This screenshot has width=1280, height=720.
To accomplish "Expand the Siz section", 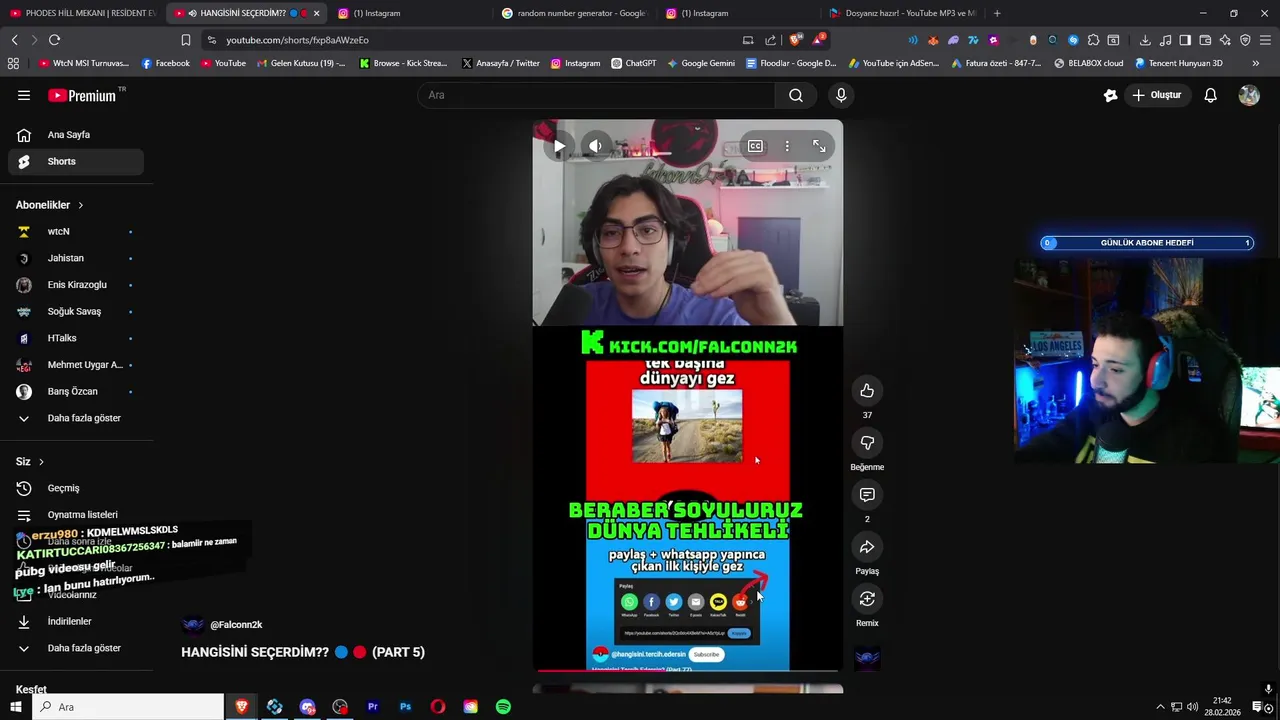I will pyautogui.click(x=30, y=462).
